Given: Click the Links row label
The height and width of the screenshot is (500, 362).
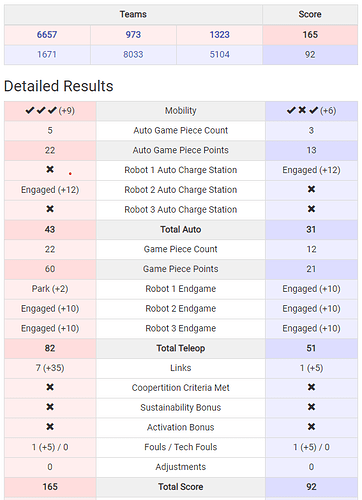Looking at the screenshot, I should pos(181,368).
